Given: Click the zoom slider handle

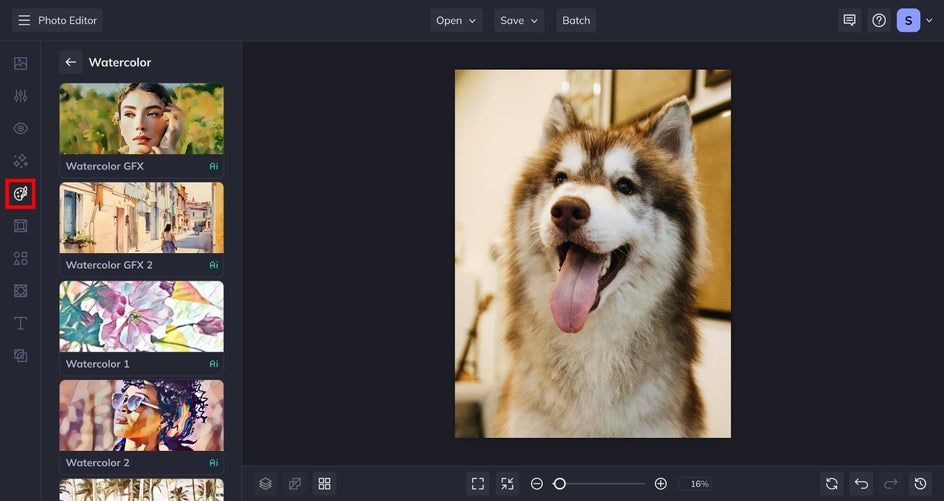Looking at the screenshot, I should click(559, 484).
